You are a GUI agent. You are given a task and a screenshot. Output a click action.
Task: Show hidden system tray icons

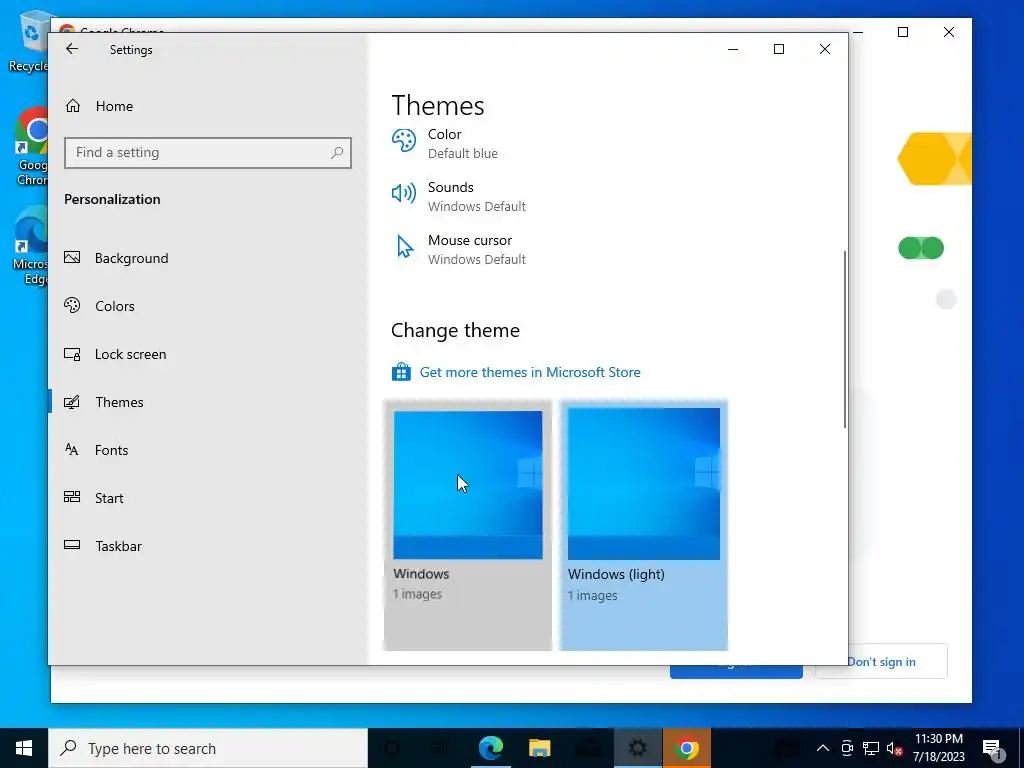coord(823,748)
